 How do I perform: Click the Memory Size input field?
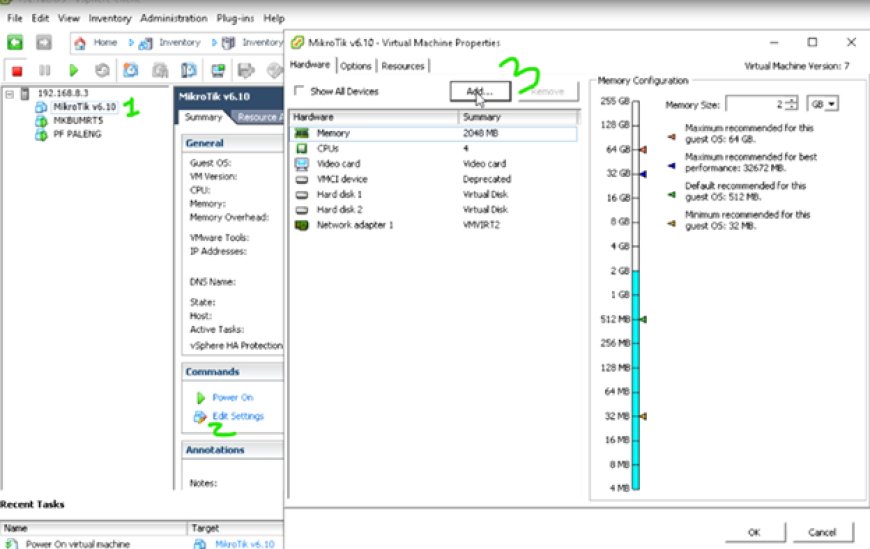point(756,104)
